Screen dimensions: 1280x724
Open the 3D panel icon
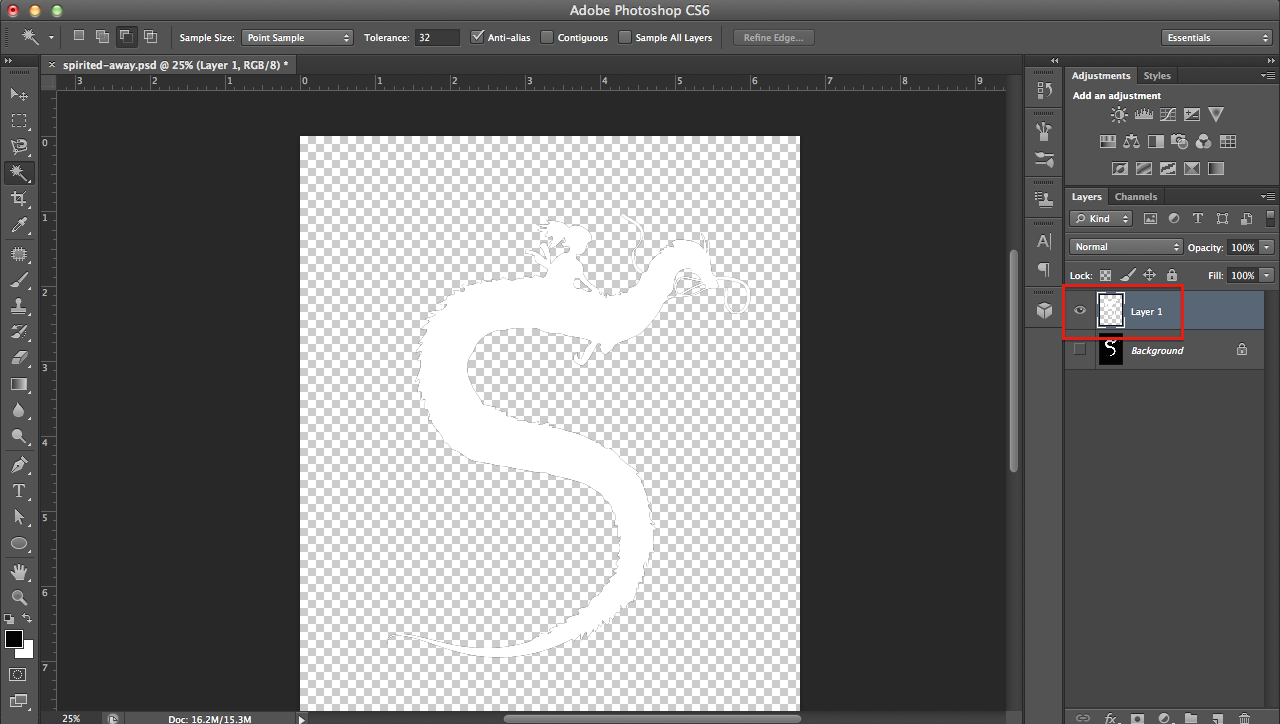click(1045, 310)
